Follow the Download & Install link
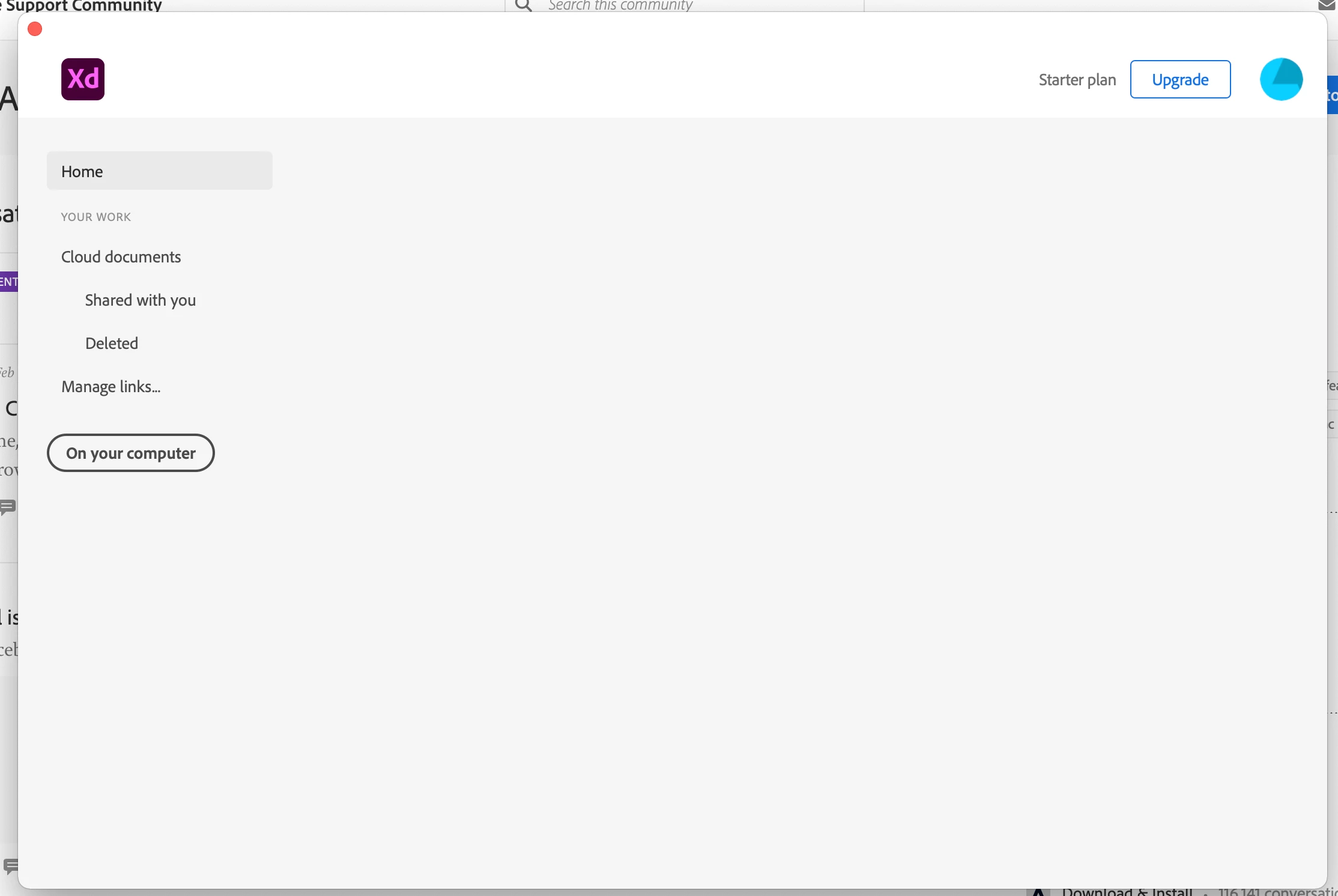The height and width of the screenshot is (896, 1338). coord(1127,892)
